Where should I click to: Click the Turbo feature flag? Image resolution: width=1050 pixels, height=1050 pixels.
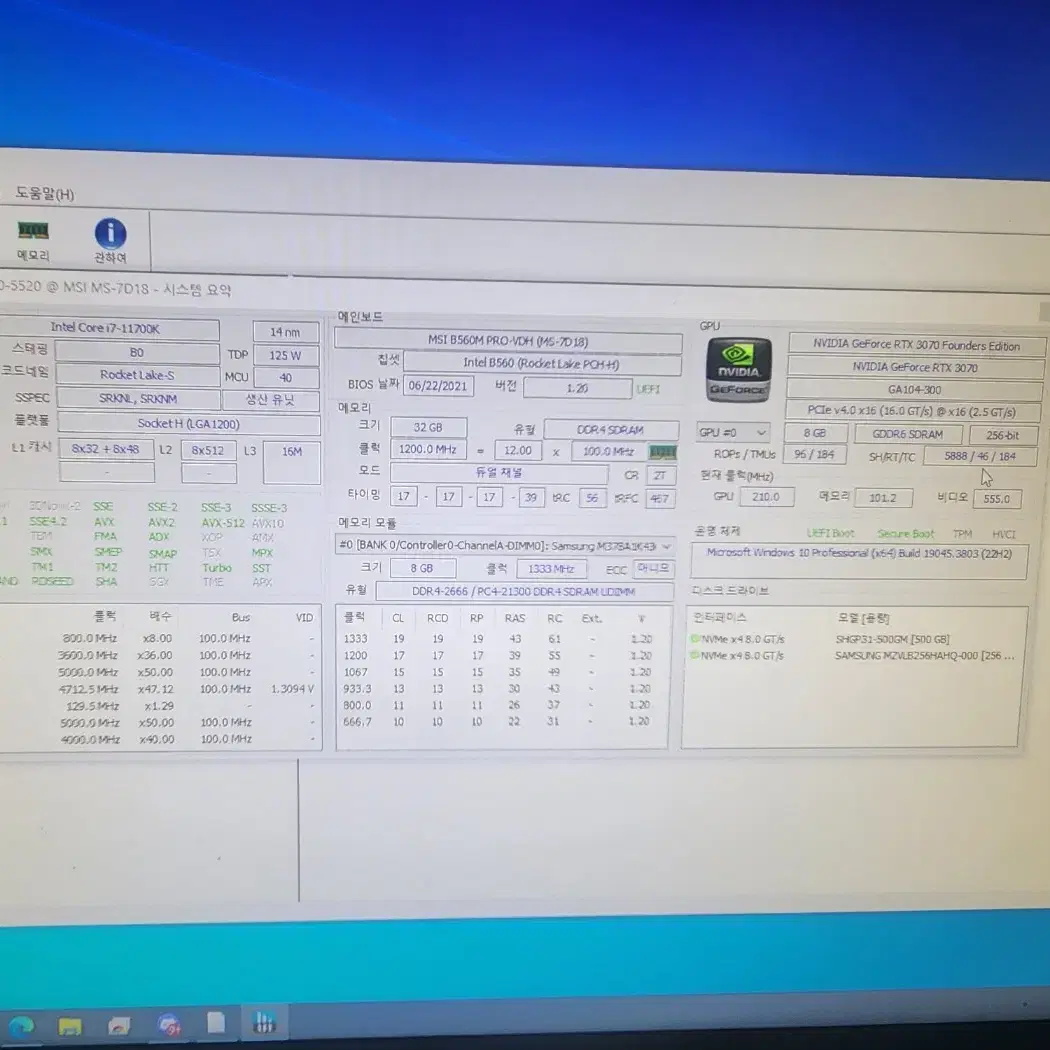[x=217, y=567]
